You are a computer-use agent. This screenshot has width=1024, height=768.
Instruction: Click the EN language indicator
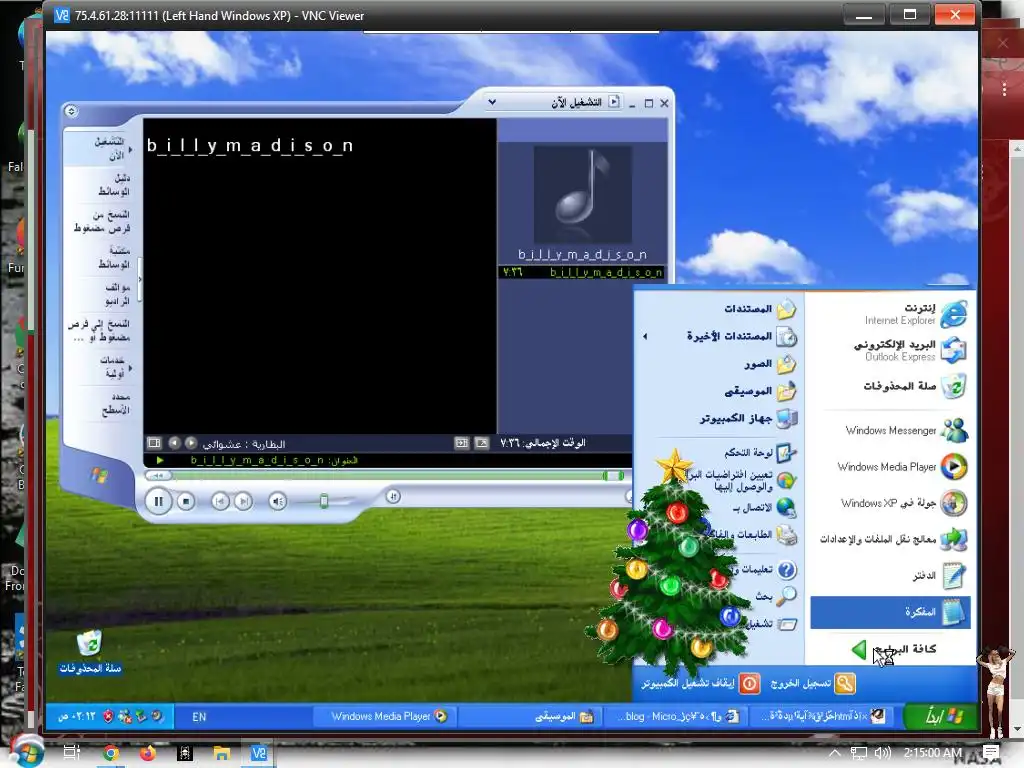199,717
